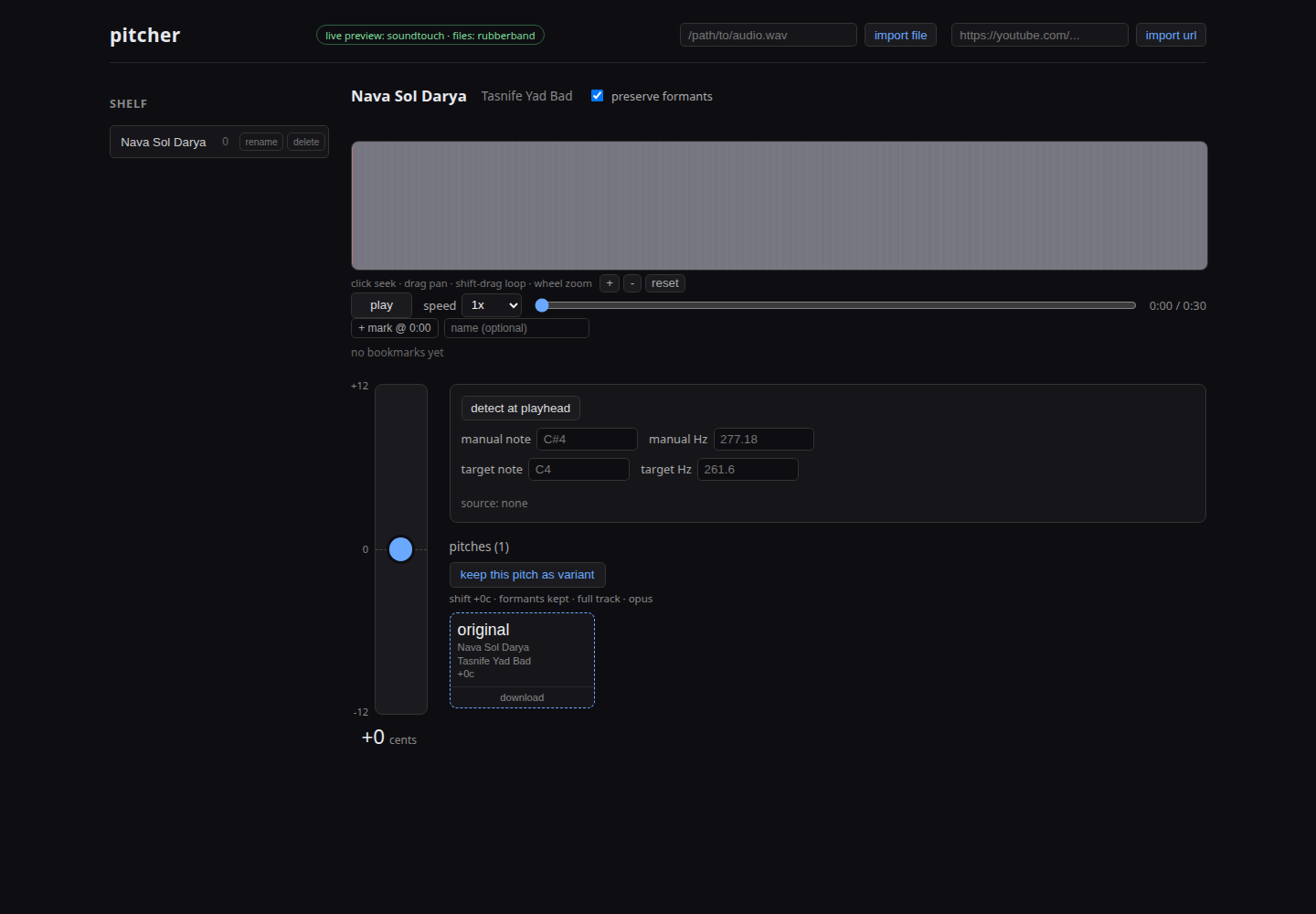
Task: Click the target note input
Action: pyautogui.click(x=578, y=470)
